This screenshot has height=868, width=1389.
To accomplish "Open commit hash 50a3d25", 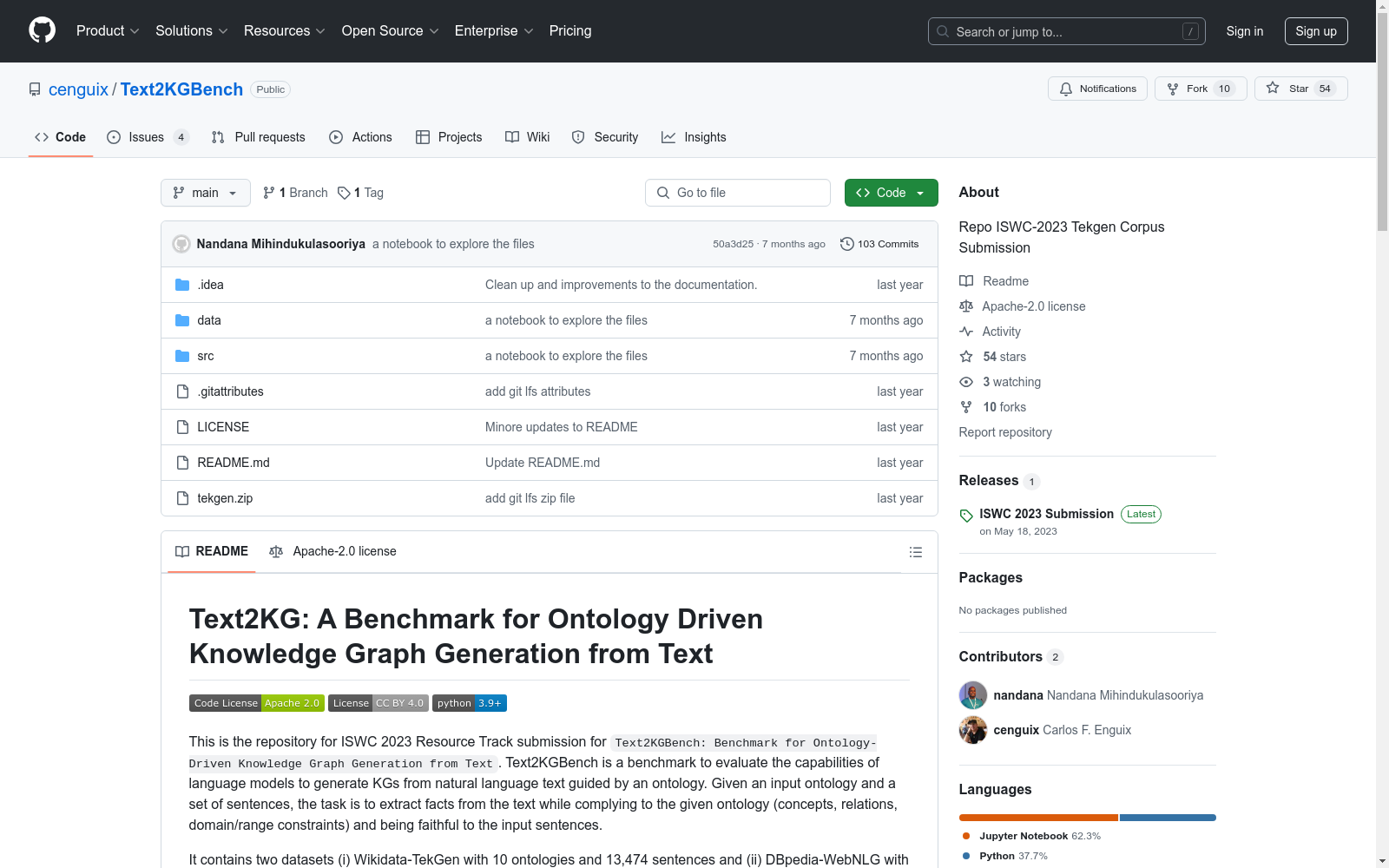I will click(x=733, y=244).
